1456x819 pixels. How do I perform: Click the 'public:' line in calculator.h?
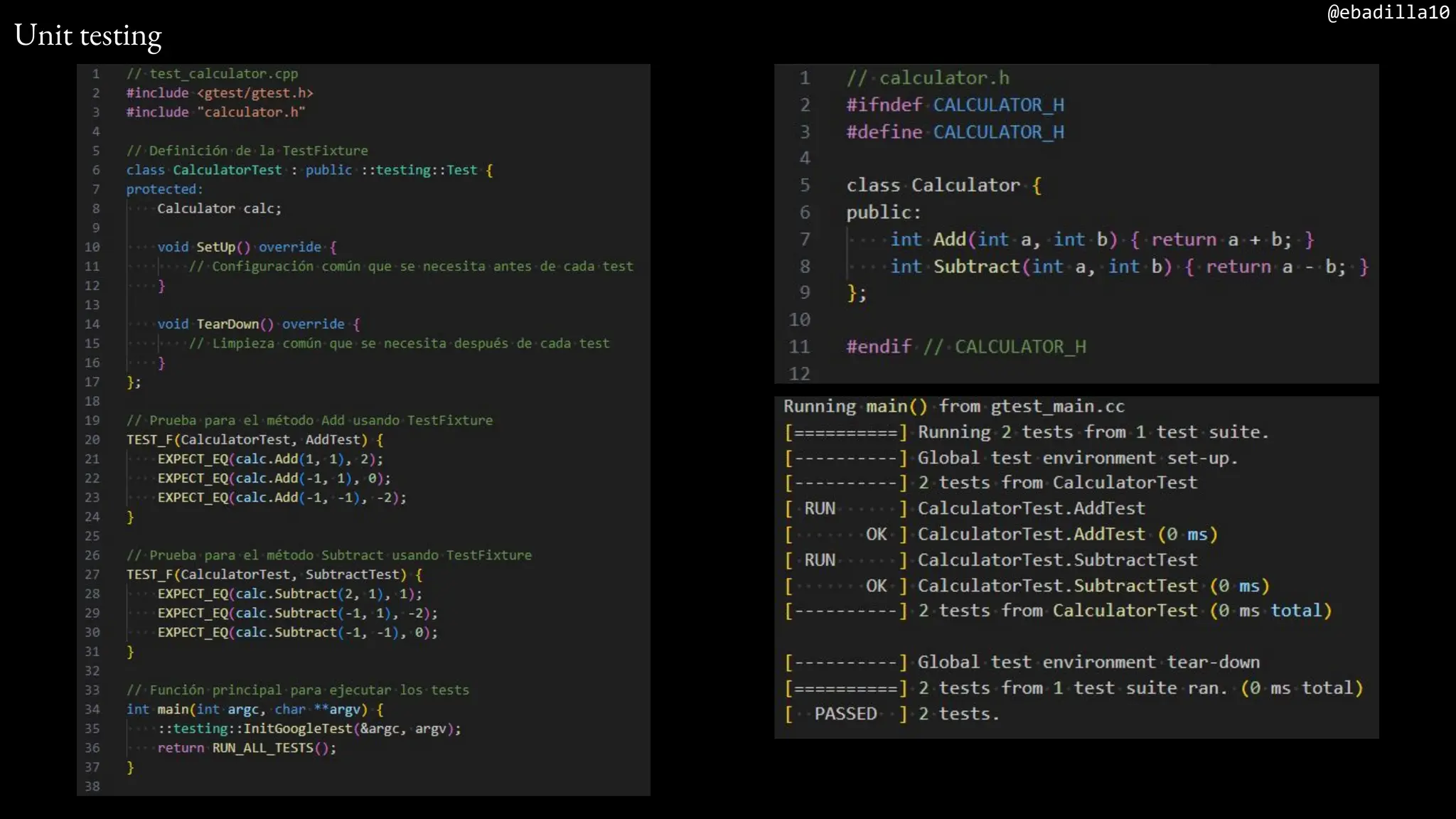(883, 212)
